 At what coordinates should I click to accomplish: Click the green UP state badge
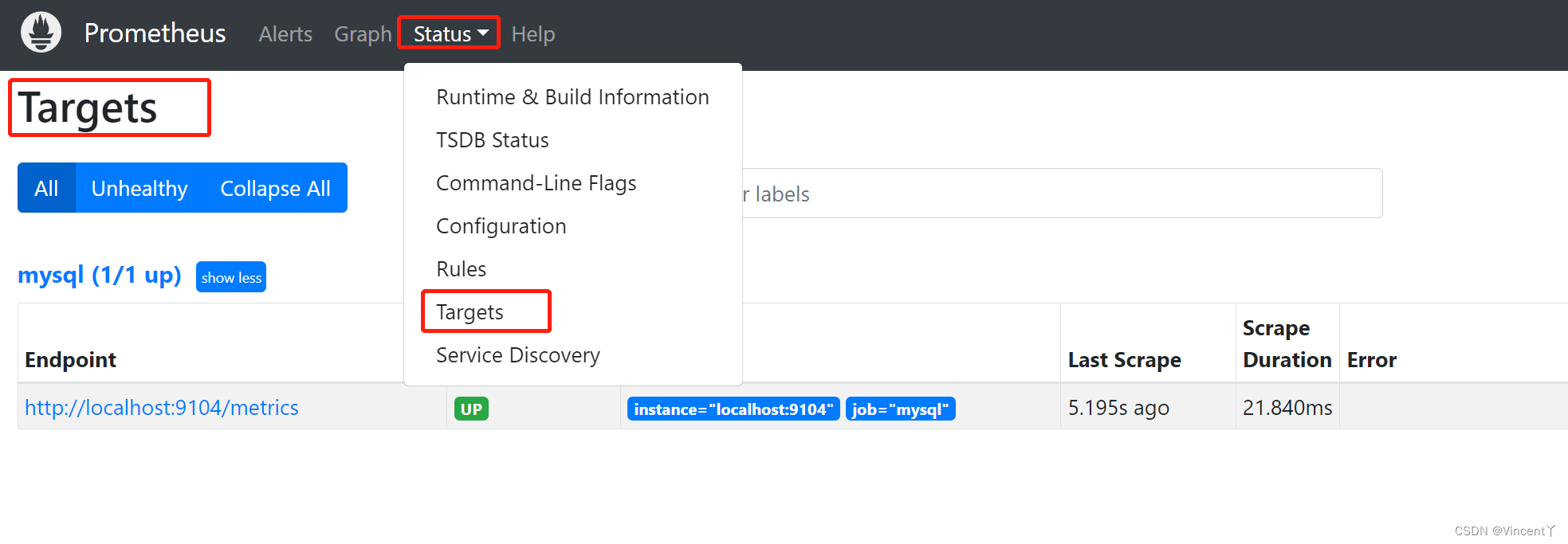click(471, 409)
